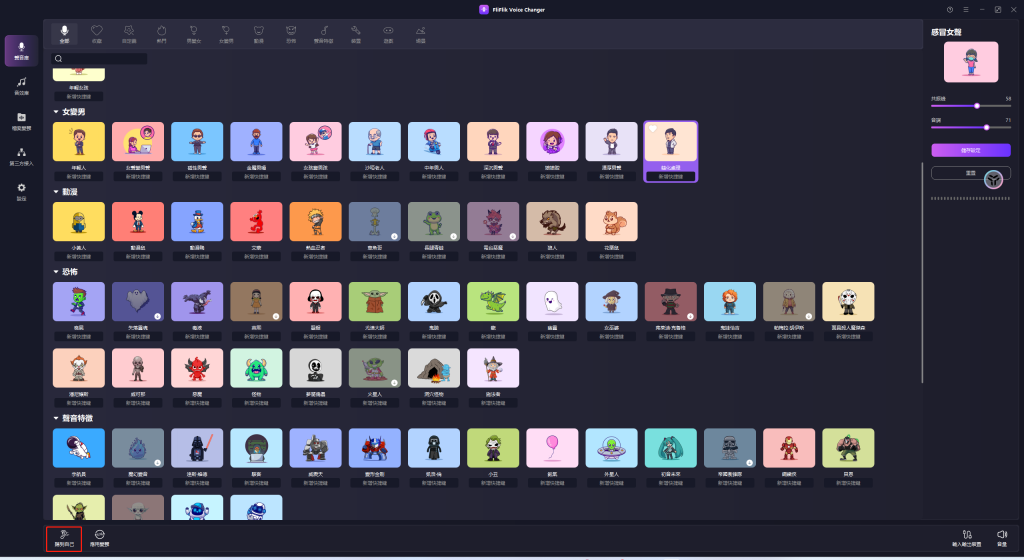This screenshot has height=560, width=1024.
Task: Click add-hotkey button under Minion voice
Action: tap(78, 257)
